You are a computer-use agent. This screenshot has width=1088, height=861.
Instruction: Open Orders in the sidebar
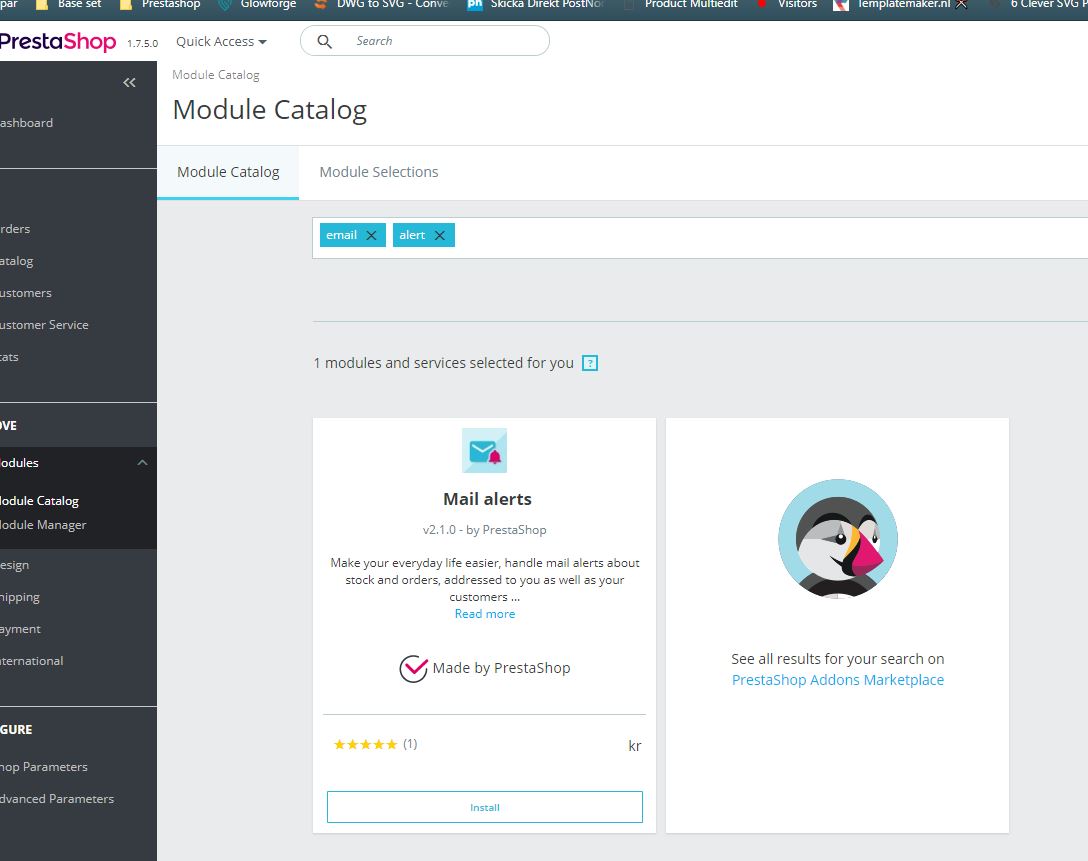pyautogui.click(x=15, y=229)
